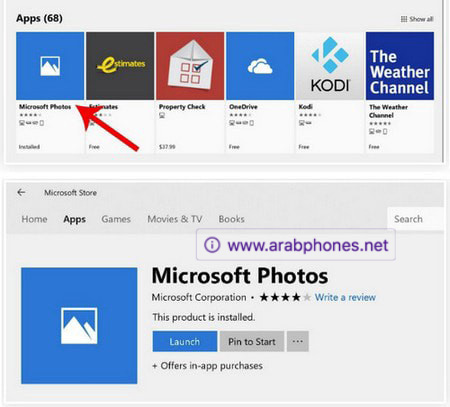Viewport: 450px width, 407px height.
Task: Switch to the Games tab
Action: (116, 219)
